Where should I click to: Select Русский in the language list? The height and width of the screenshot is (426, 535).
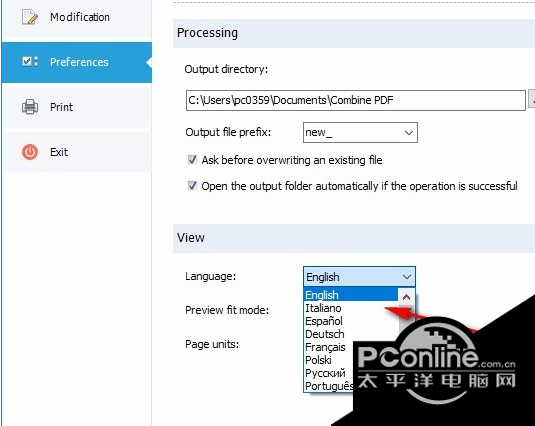329,373
